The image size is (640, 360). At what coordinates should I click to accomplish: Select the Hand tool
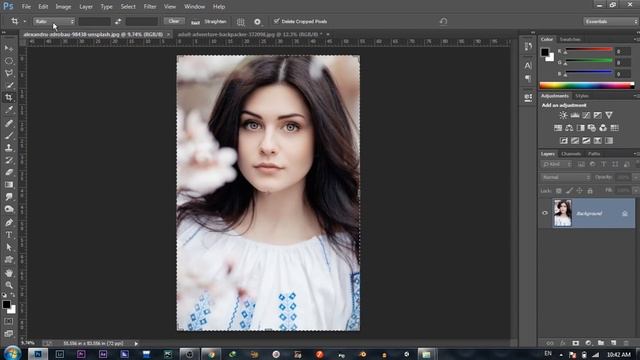[x=9, y=273]
